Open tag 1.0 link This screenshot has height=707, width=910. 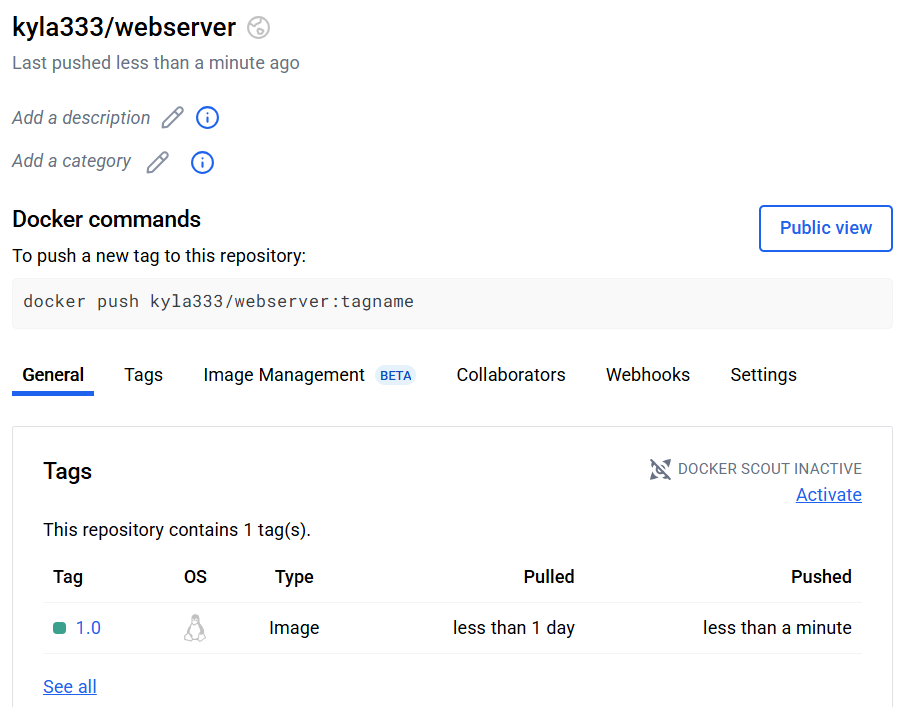tap(88, 627)
